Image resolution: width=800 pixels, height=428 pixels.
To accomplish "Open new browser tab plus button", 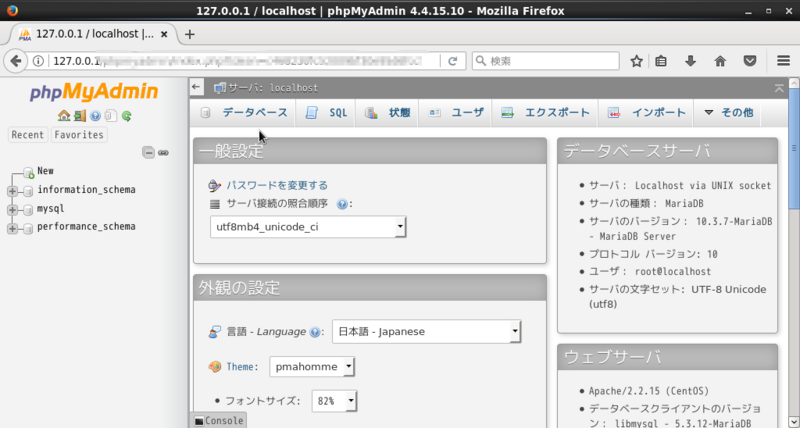I will click(190, 34).
